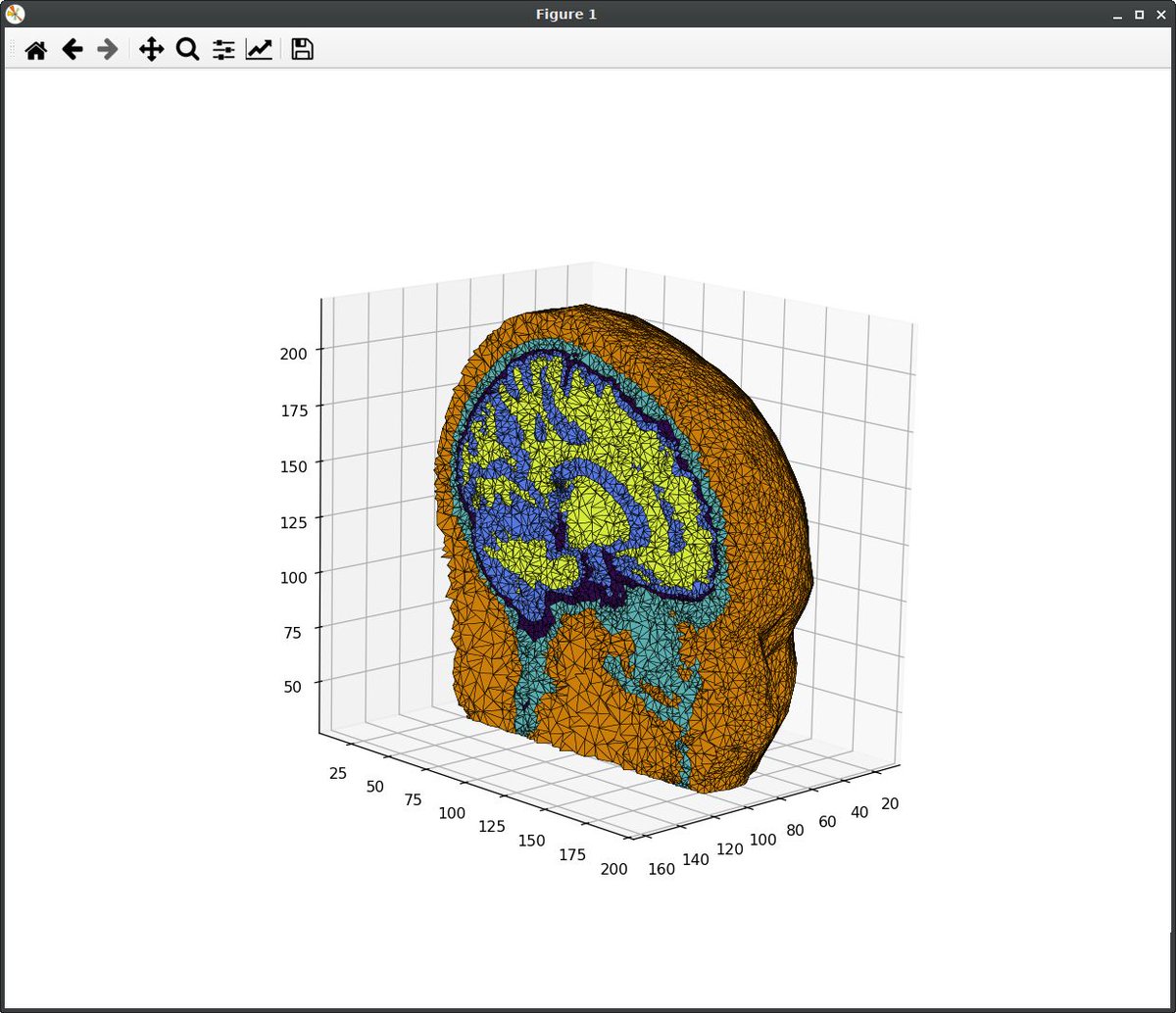1176x1013 pixels.
Task: Click the bottom axis tick label 120
Action: 728,849
